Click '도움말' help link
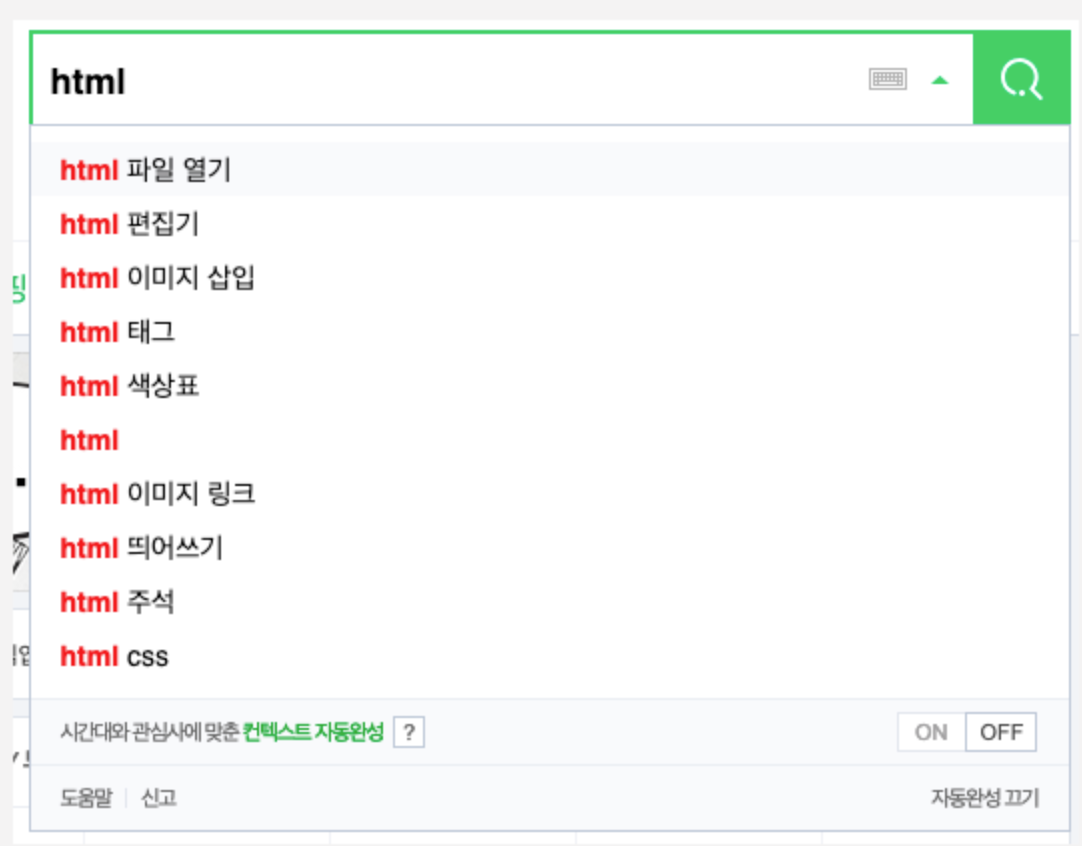Screen dimensions: 1082x846 click(x=88, y=799)
